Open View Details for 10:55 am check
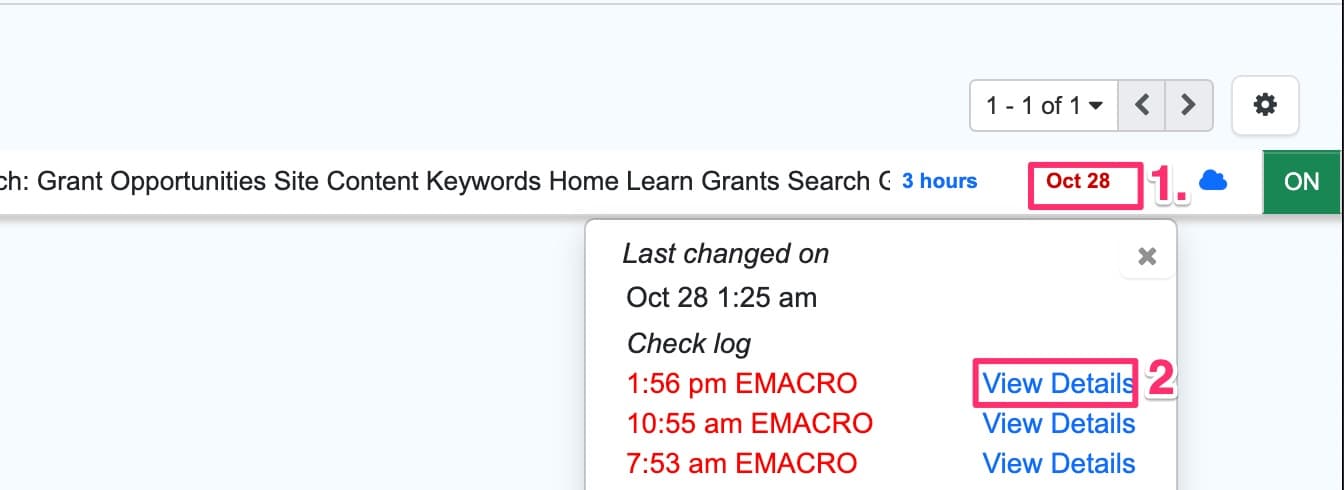1344x490 pixels. (1058, 424)
